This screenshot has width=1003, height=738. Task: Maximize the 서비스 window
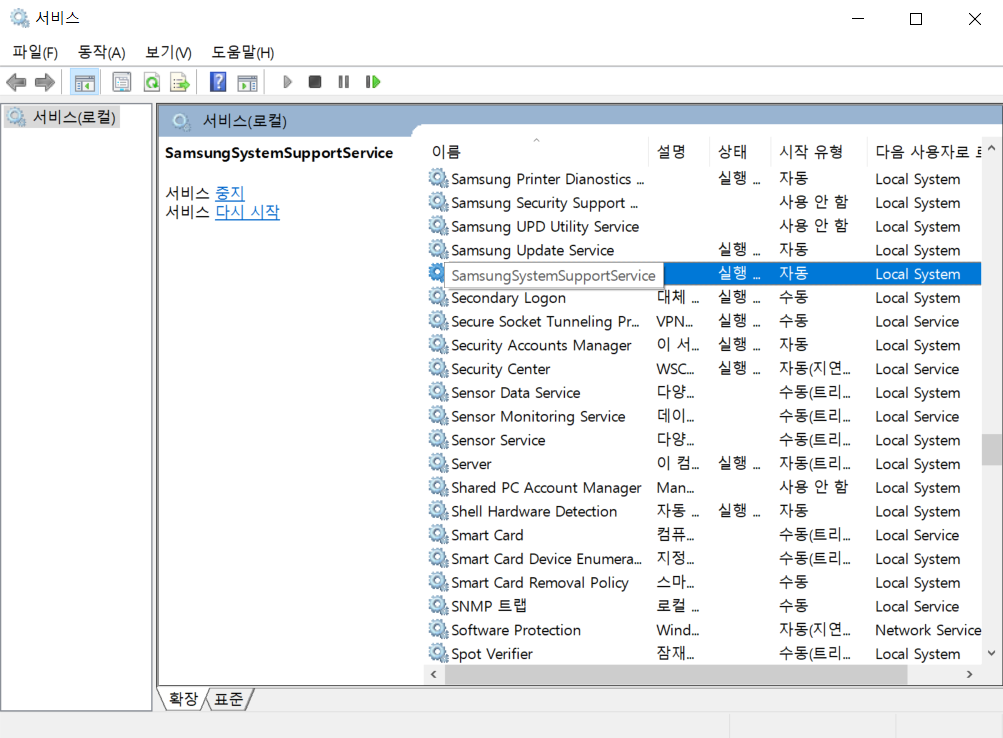[916, 19]
